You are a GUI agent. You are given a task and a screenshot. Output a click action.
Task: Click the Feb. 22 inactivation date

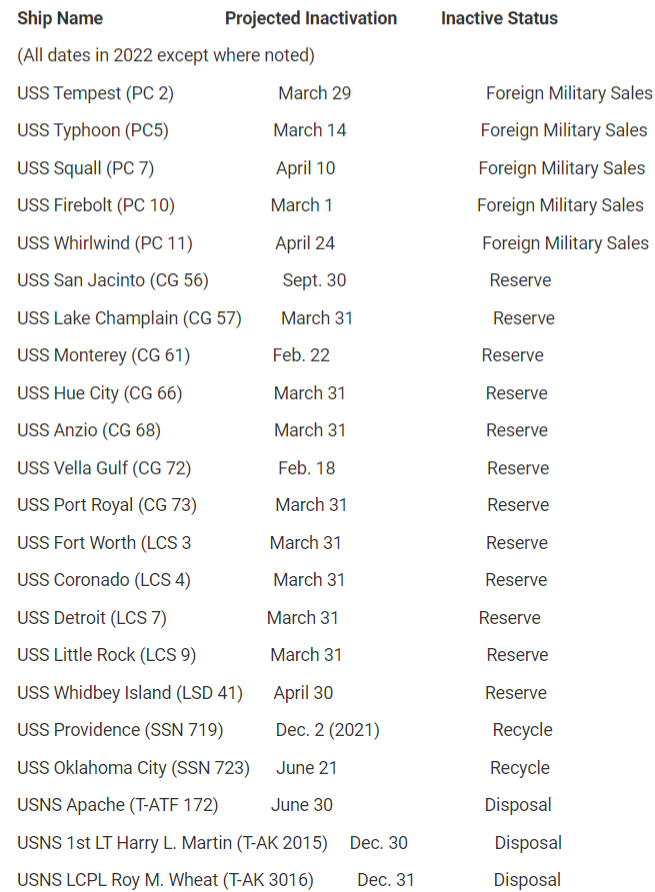click(301, 355)
